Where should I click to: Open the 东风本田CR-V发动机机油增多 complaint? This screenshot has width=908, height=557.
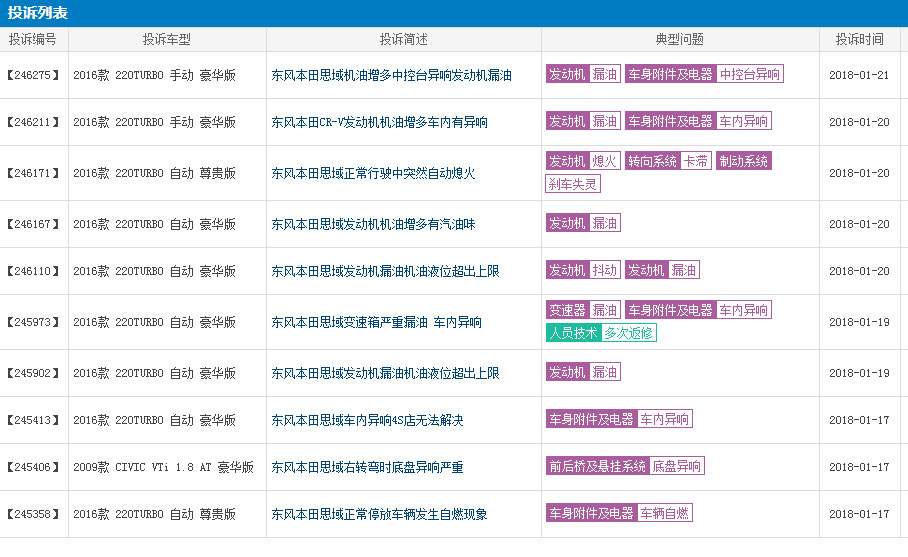coord(379,122)
